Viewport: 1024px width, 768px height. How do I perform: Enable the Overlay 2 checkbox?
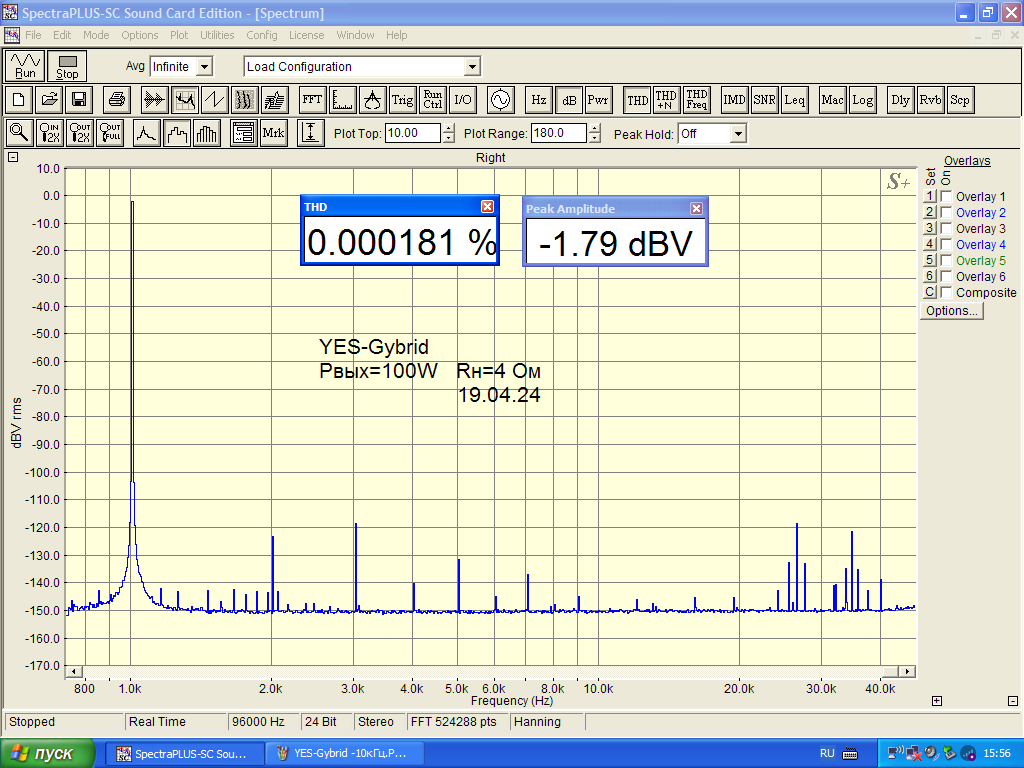946,212
